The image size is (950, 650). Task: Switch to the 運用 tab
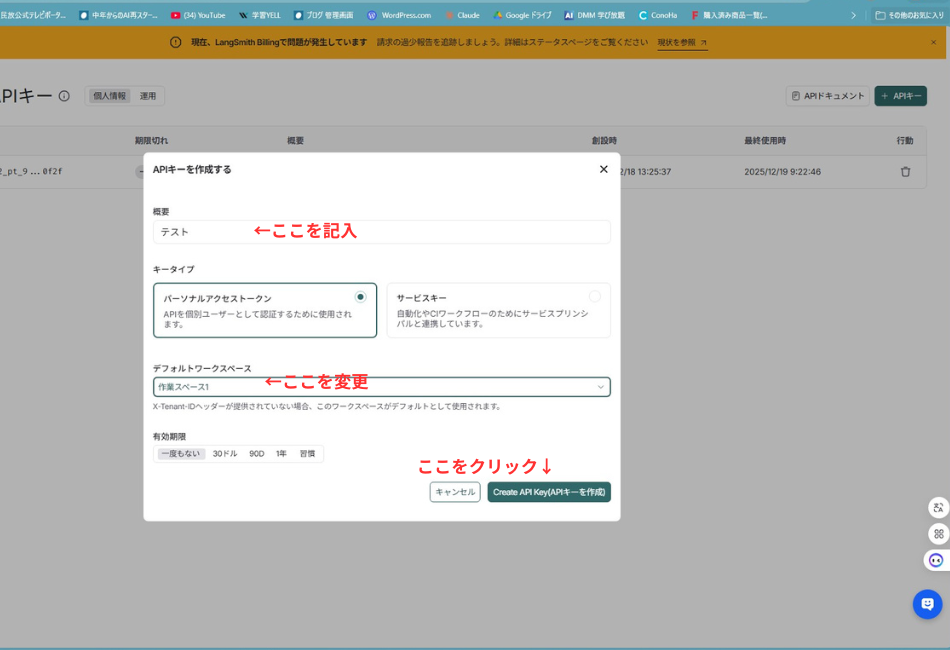[x=148, y=96]
